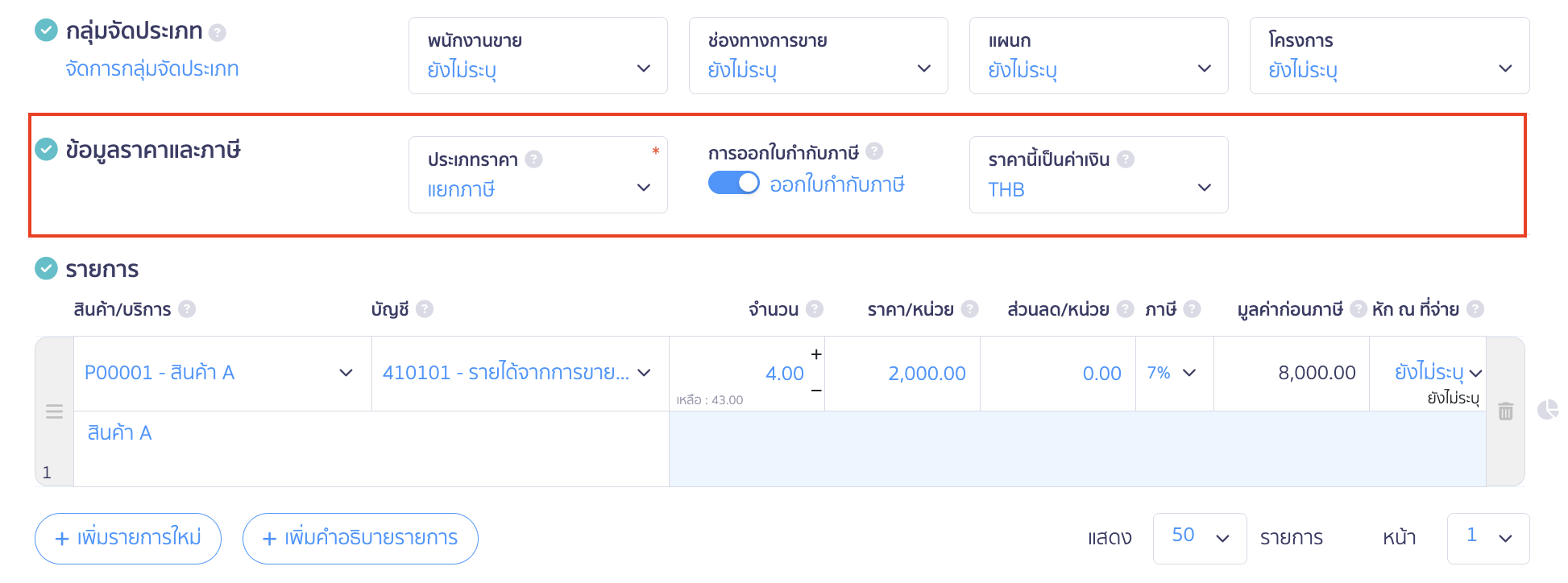Open help tooltip beside ประเภทราคา

tap(533, 159)
